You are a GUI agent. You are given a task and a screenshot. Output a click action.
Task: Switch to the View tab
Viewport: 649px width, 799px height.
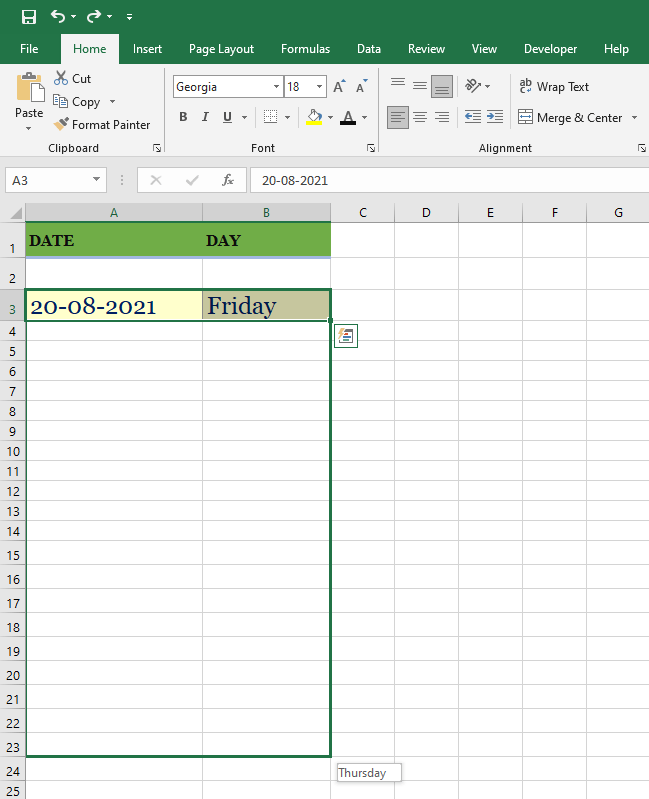484,49
